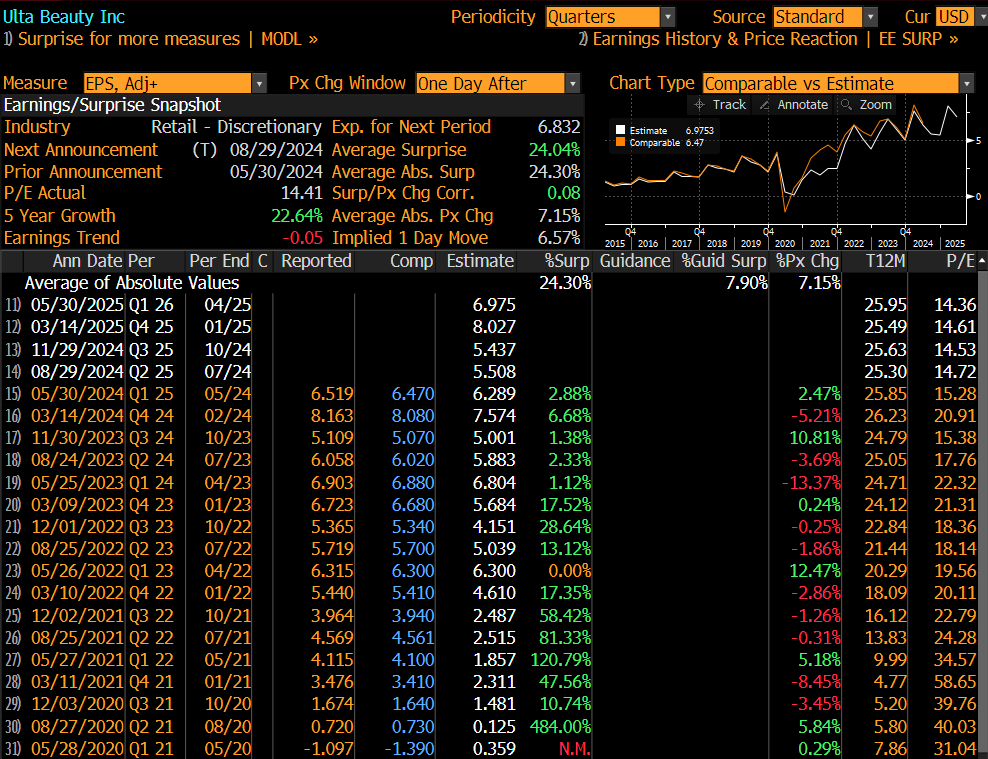Click the Retail - Discretionary industry value

pos(236,127)
